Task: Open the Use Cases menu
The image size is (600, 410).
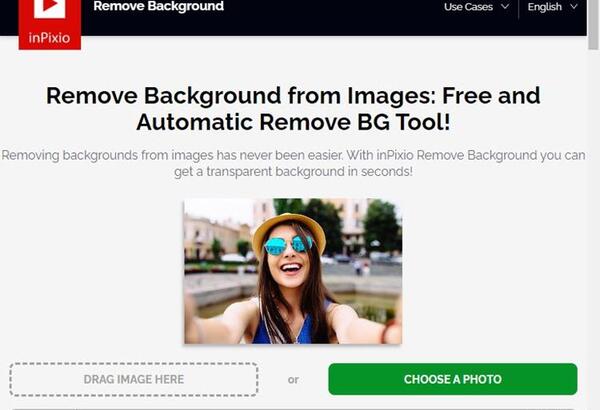Action: coord(476,7)
